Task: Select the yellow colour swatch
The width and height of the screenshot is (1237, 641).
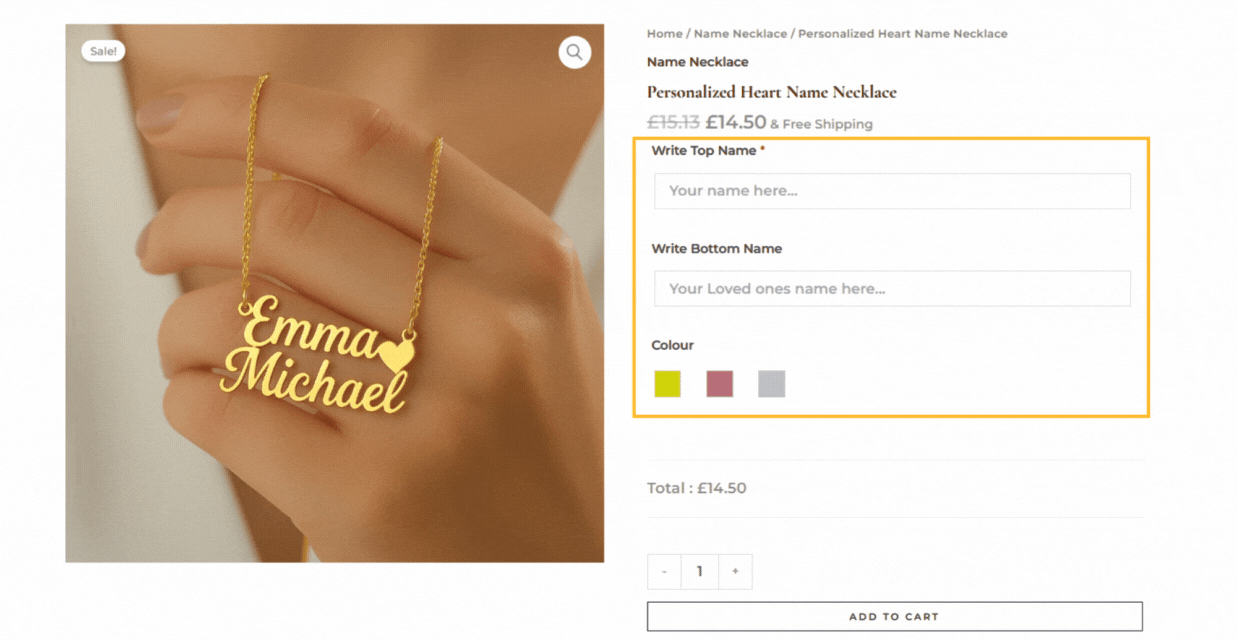Action: pos(667,384)
